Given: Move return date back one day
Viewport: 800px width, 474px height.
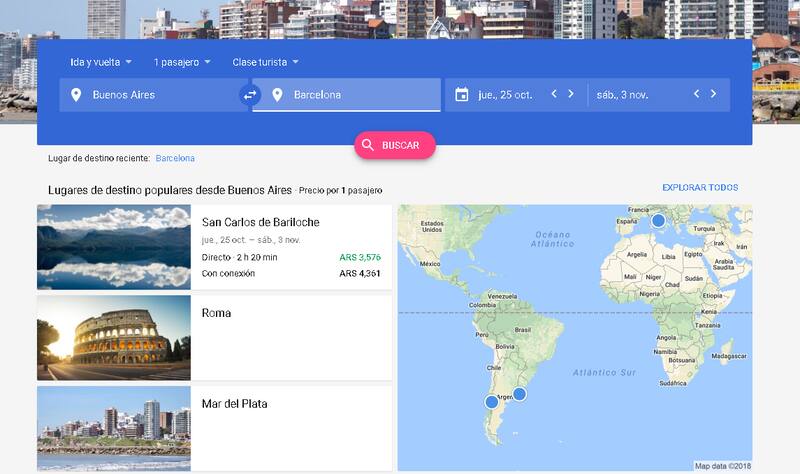Looking at the screenshot, I should click(697, 94).
